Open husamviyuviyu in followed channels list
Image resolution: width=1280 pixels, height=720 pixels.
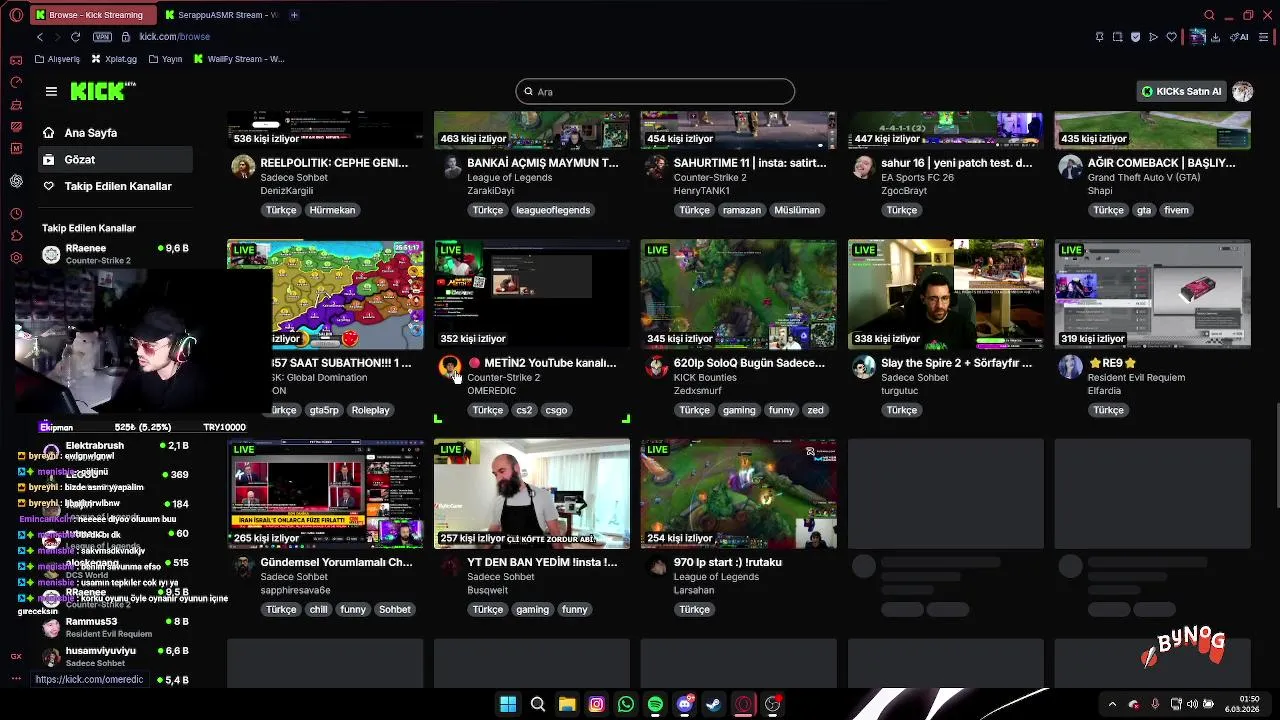point(115,656)
